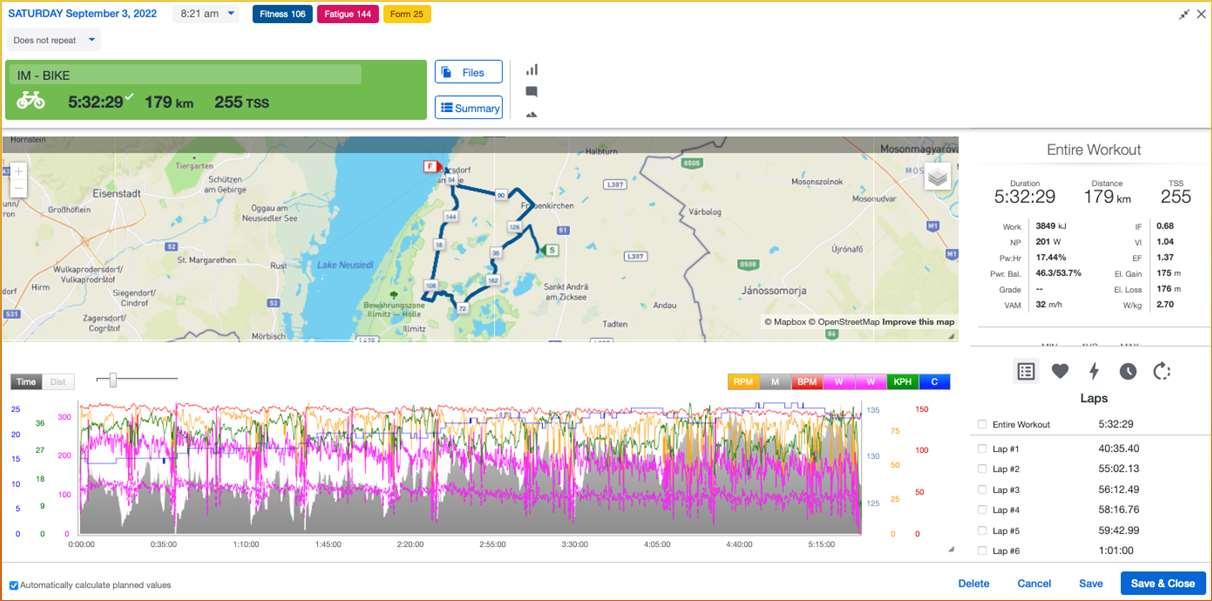Expand the Does not repeat dropdown

tap(55, 40)
